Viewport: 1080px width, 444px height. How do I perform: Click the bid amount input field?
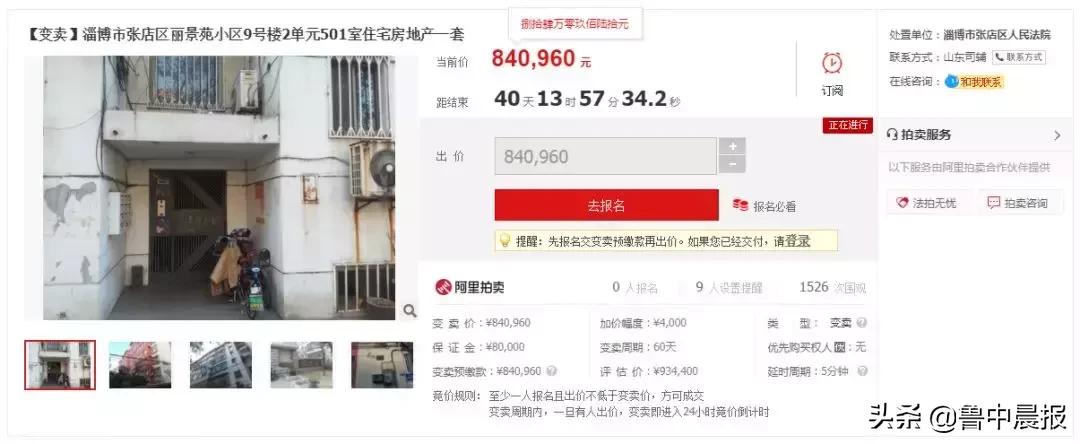click(x=605, y=156)
